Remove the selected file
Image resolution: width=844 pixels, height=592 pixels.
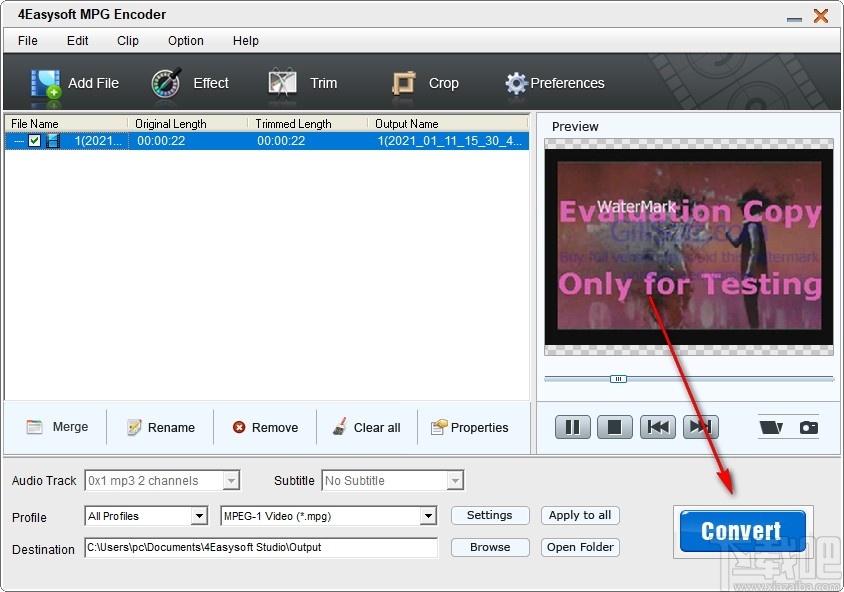(265, 427)
